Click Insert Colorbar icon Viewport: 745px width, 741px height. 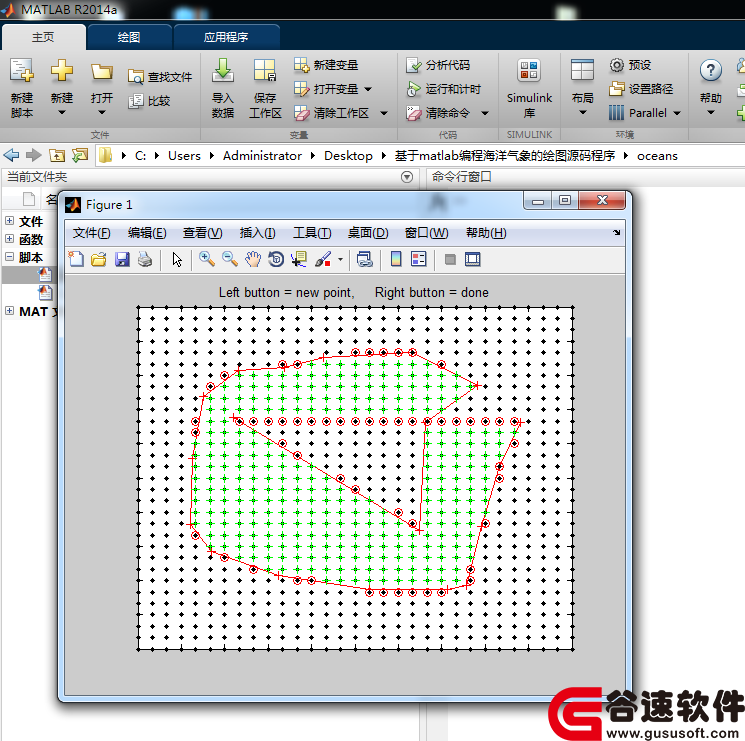tap(396, 259)
